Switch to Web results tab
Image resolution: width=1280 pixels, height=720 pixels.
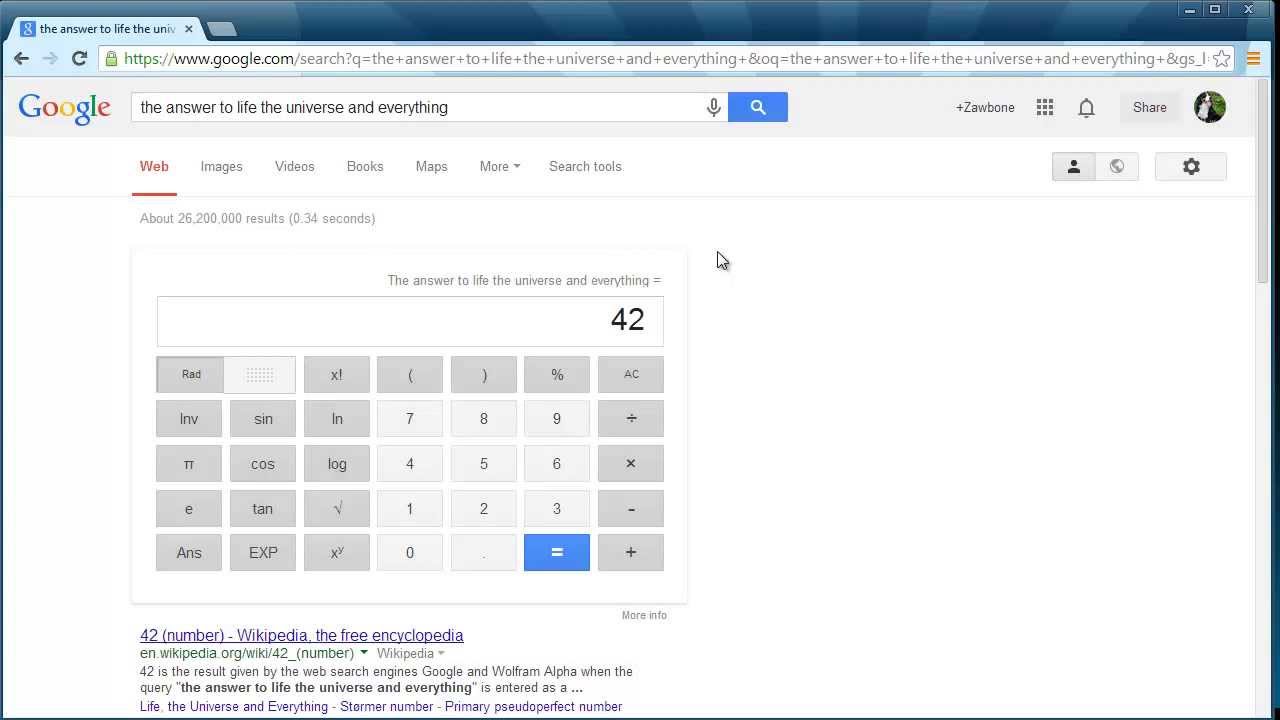[x=154, y=167]
